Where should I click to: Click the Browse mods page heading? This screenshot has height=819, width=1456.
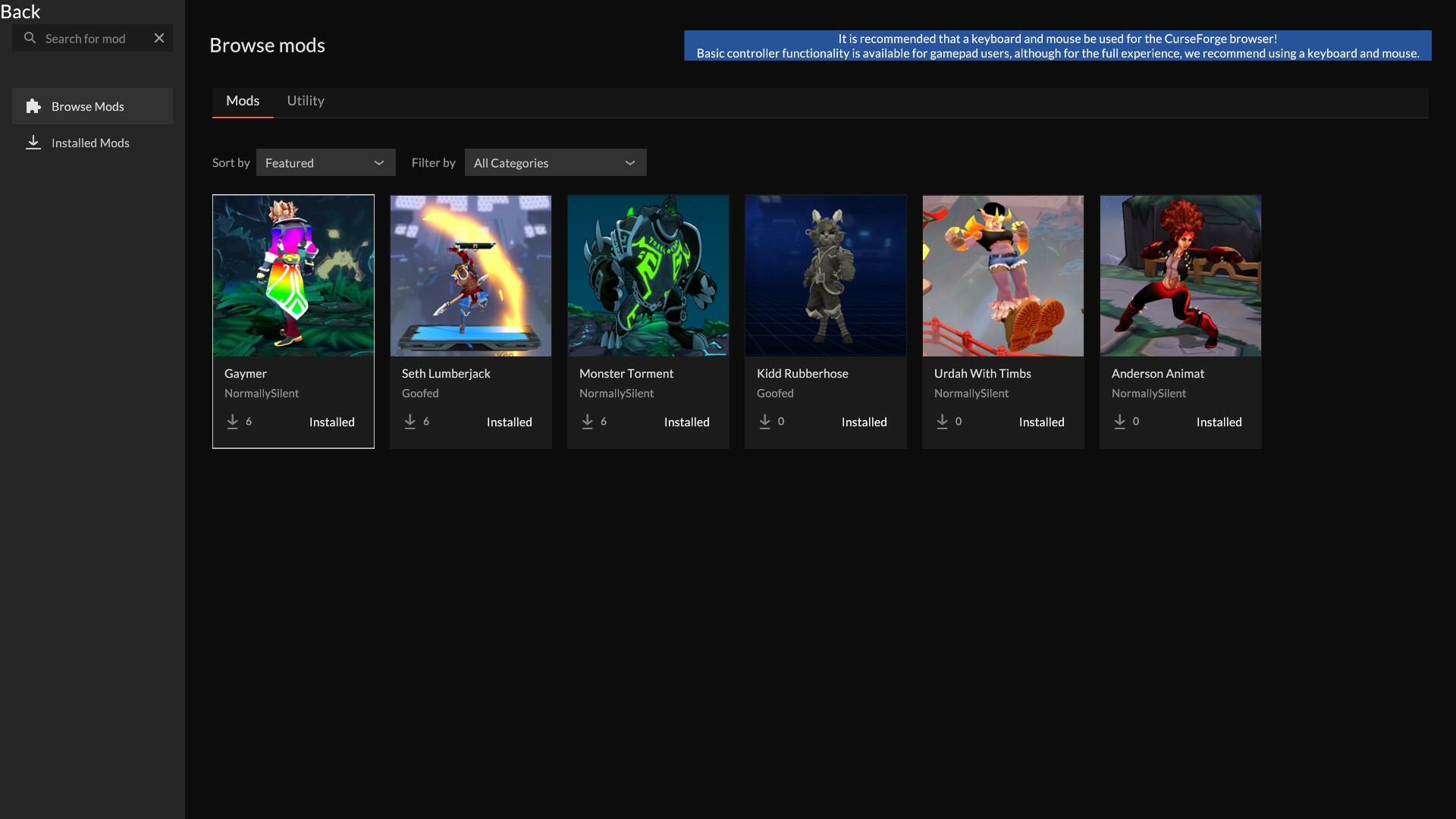pos(267,45)
